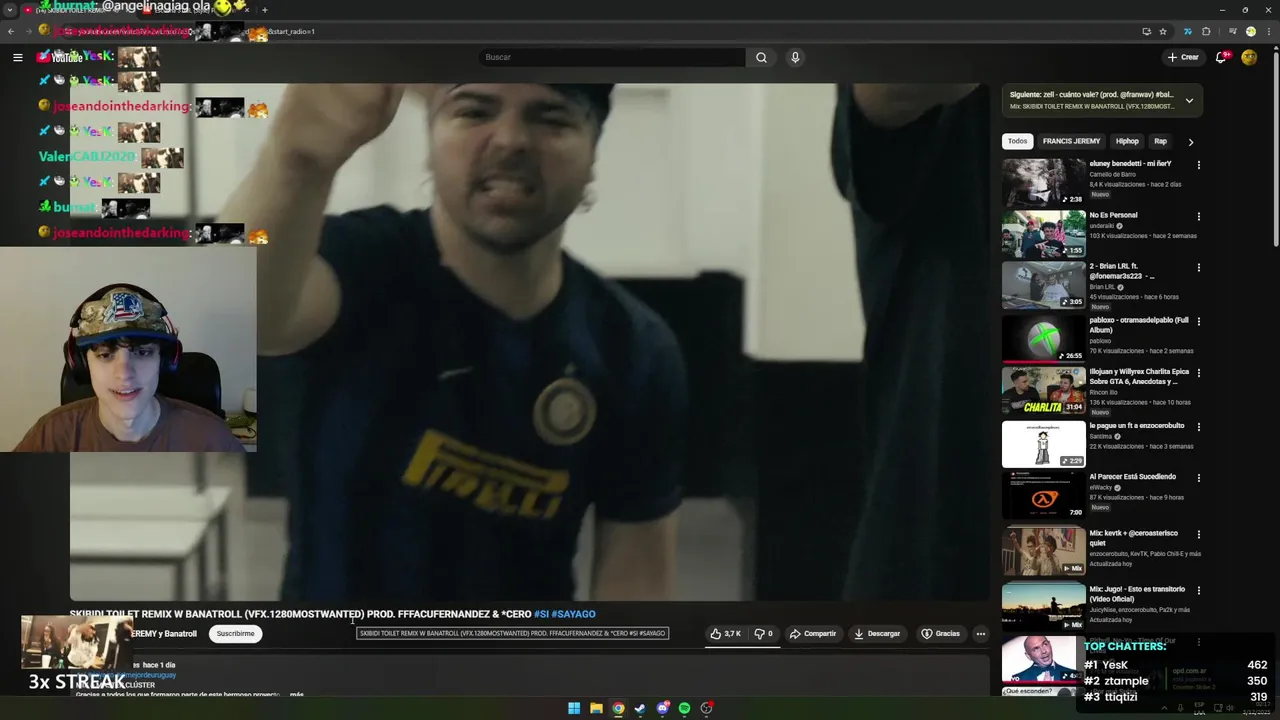1280x720 pixels.
Task: Open the pabloxo otramasdelpablo Full Album video
Action: point(1043,338)
